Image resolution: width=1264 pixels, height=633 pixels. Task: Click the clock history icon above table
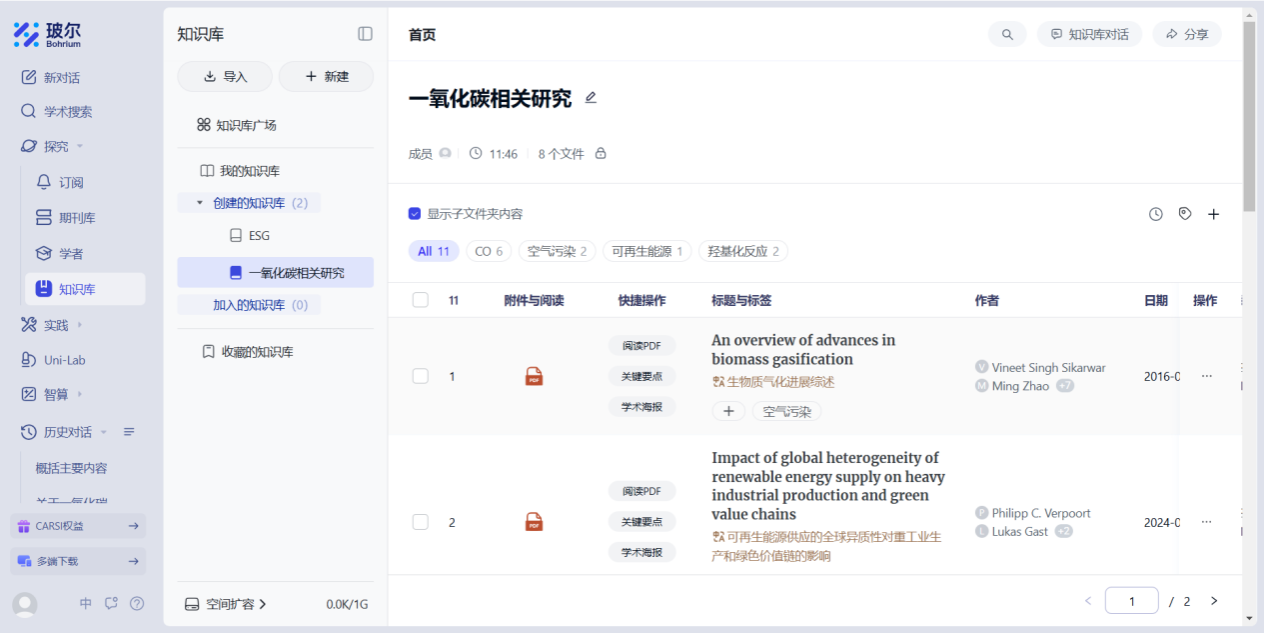pos(1156,214)
